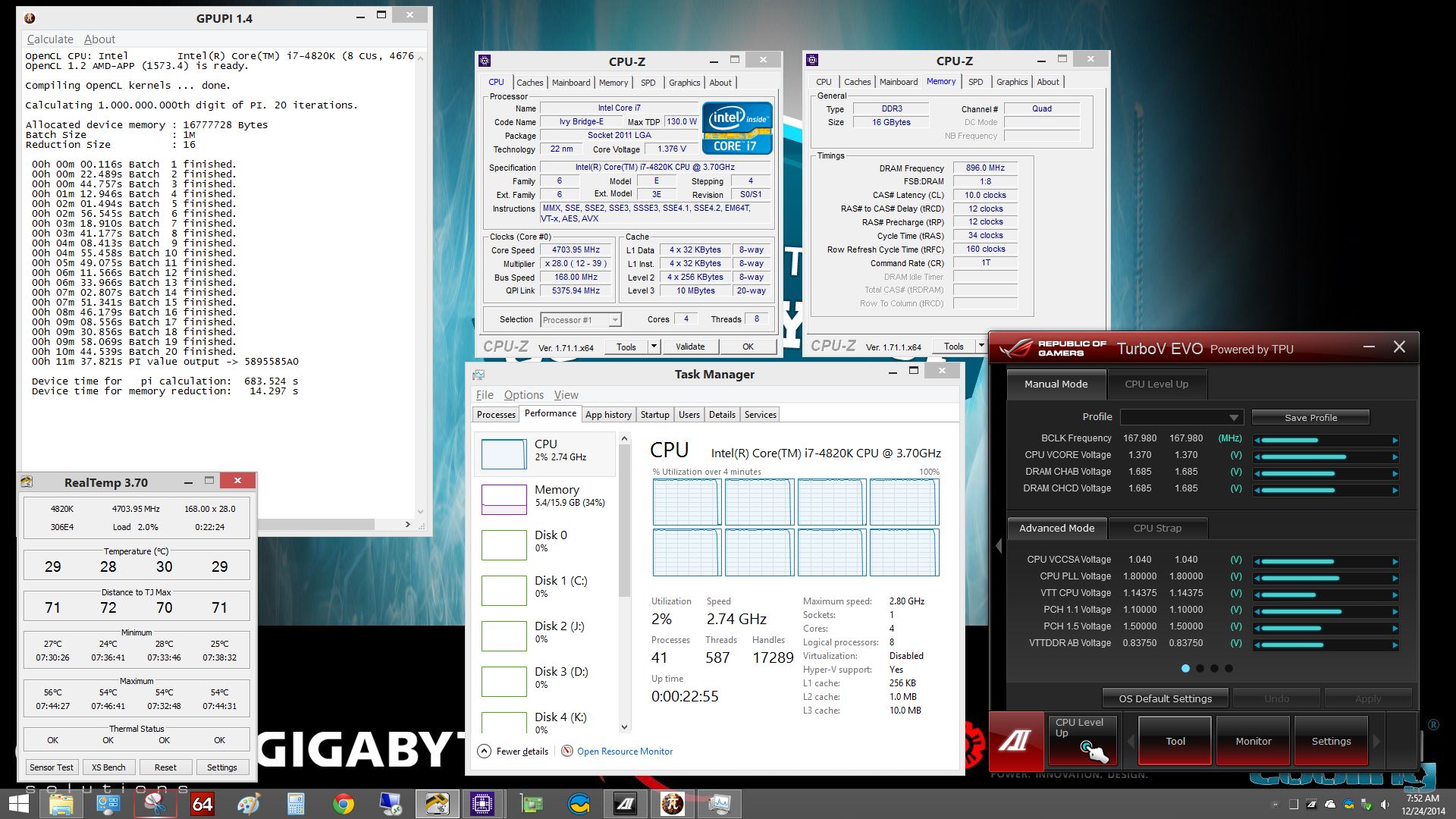Open Tools dropdown arrow in CPU-Z Memory window

pyautogui.click(x=981, y=346)
